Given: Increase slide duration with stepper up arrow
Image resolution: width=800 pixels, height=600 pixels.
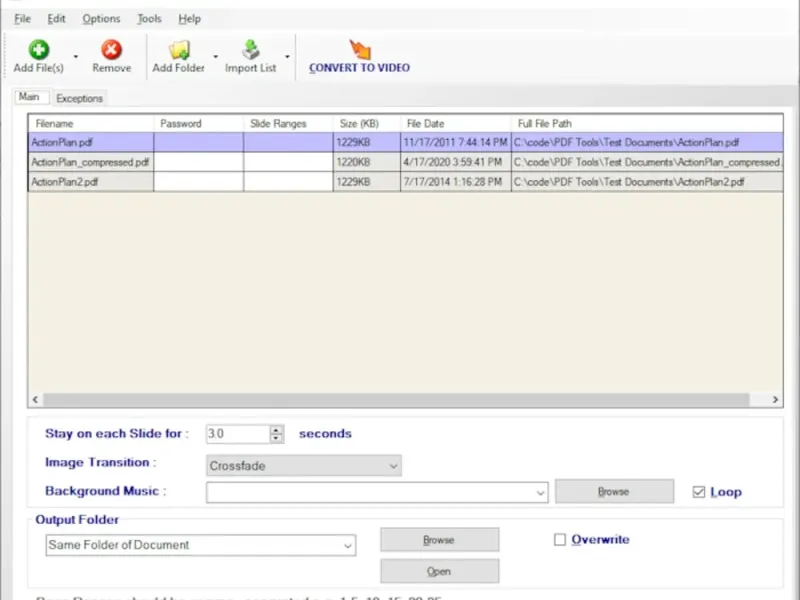Looking at the screenshot, I should point(277,430).
